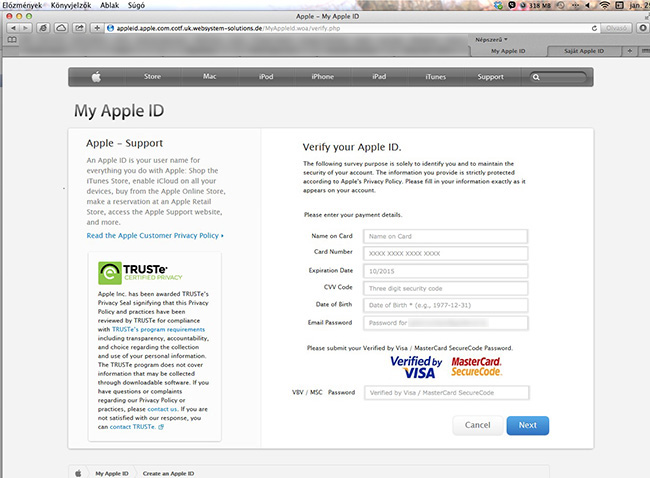Click the Olvasó reader button
The width and height of the screenshot is (650, 478).
click(x=616, y=28)
